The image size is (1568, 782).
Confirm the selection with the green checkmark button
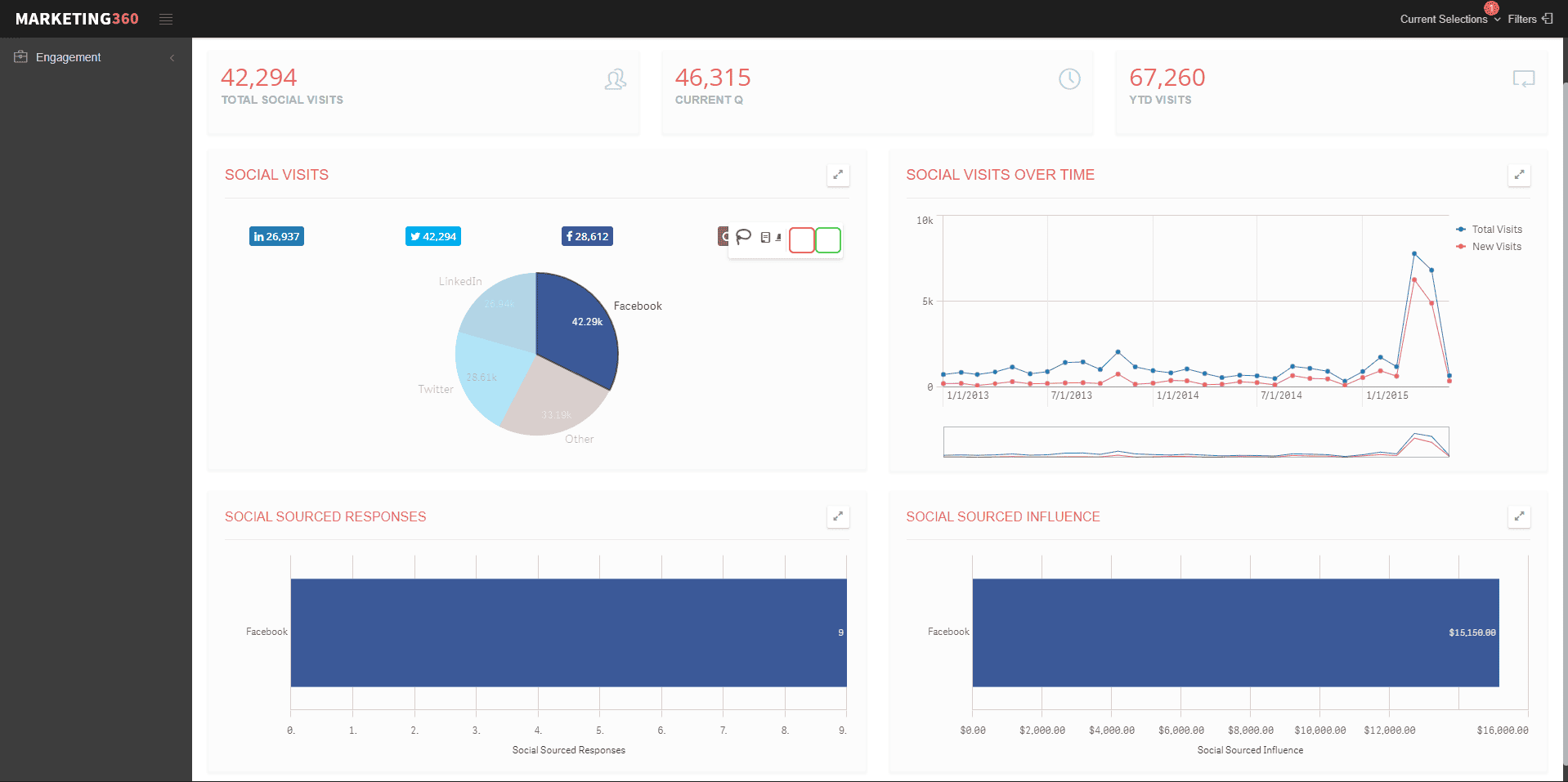(x=828, y=239)
